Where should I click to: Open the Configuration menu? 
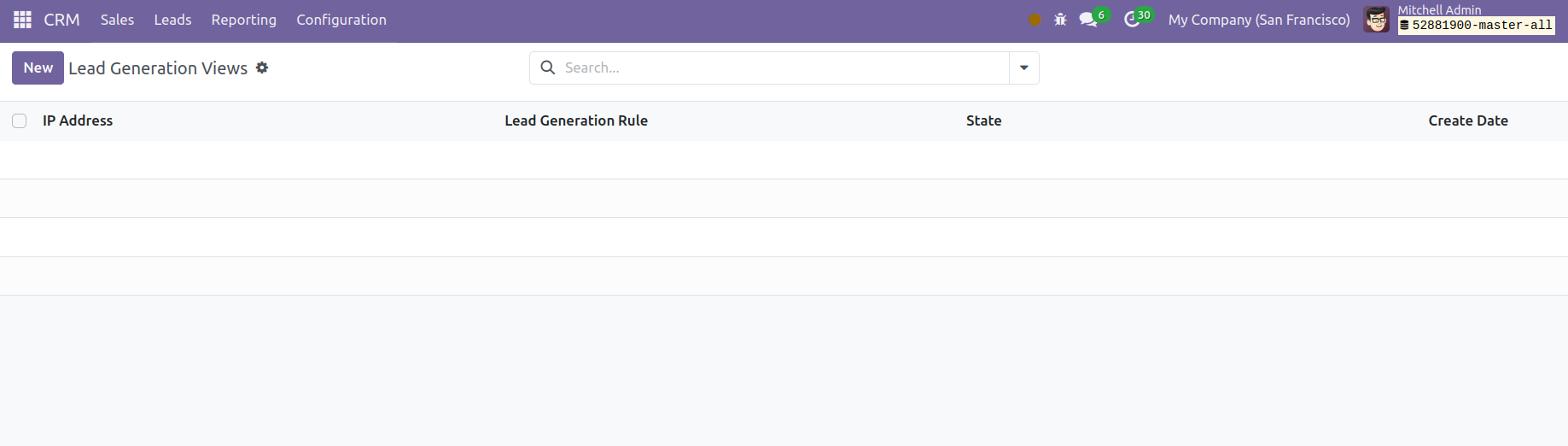coord(341,20)
